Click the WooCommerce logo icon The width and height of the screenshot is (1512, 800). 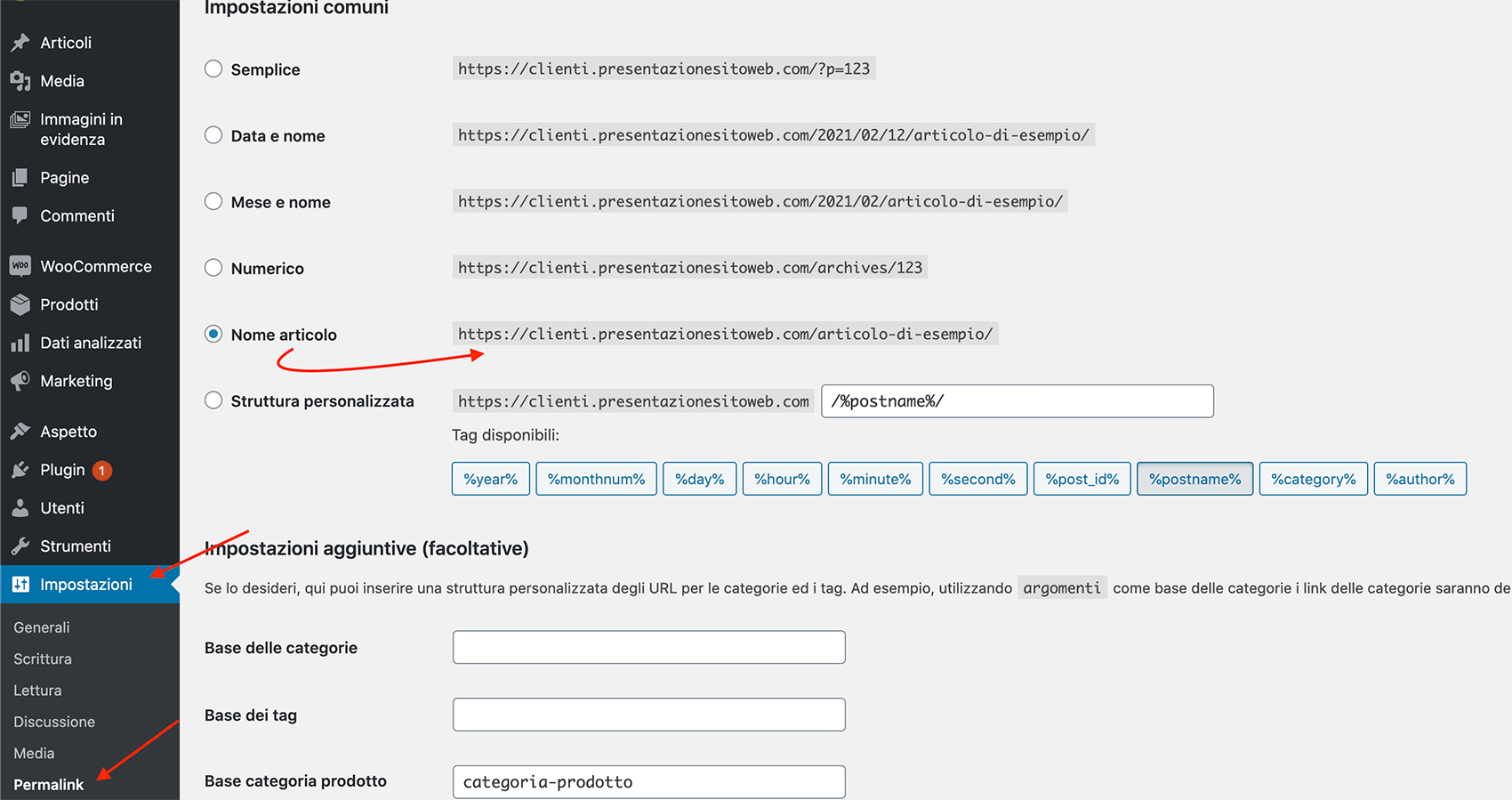(20, 266)
